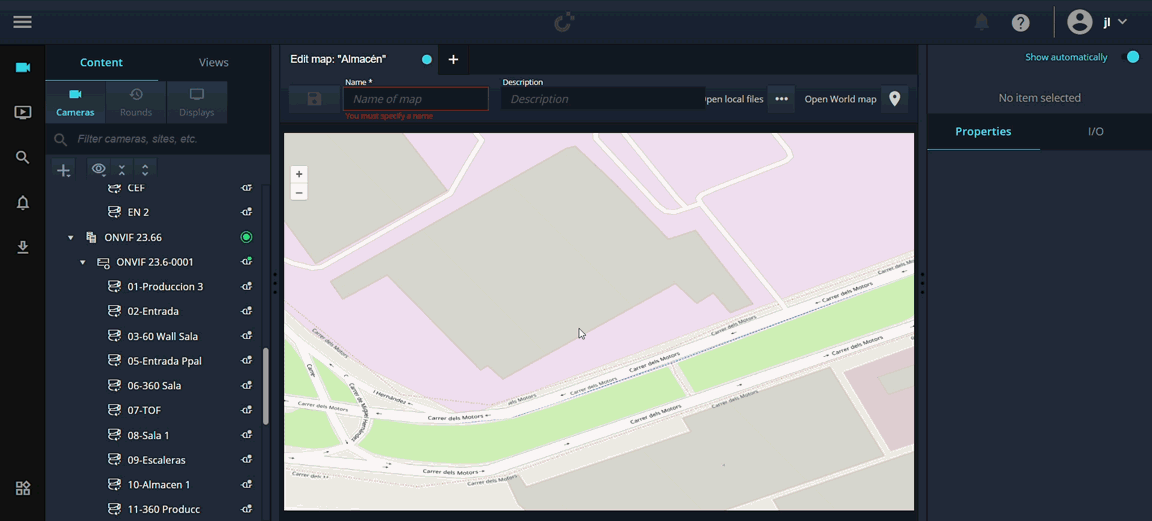Toggle the Show automatically switch
This screenshot has width=1152, height=521.
(x=1131, y=57)
